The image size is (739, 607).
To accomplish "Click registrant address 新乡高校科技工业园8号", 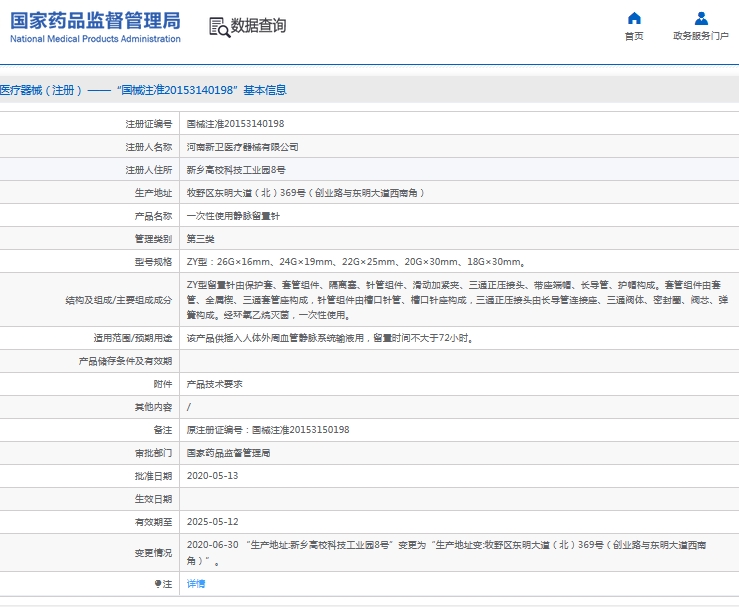I will (x=236, y=170).
